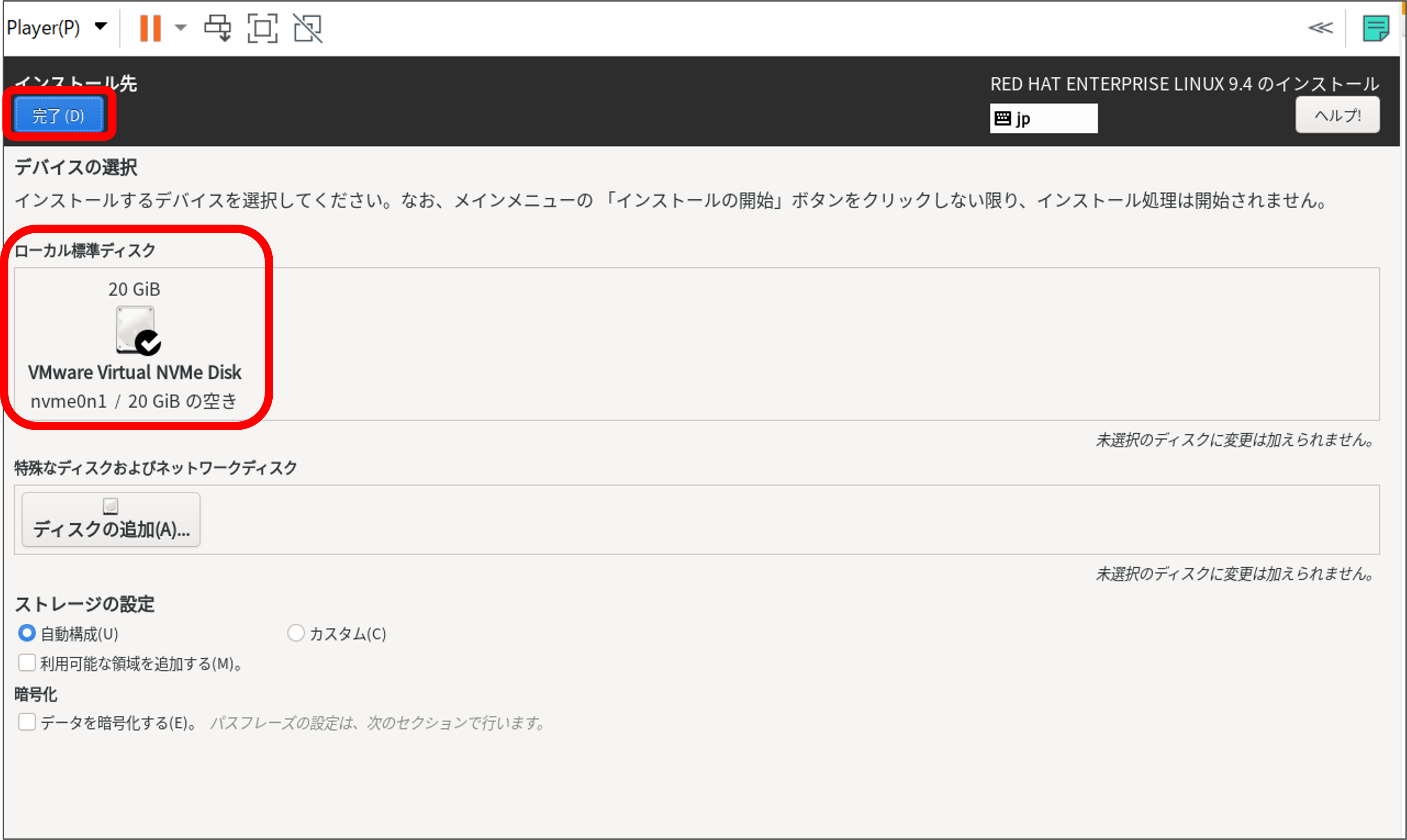The width and height of the screenshot is (1407, 840).
Task: Open the Player(P) dropdown menu
Action: pos(101,27)
